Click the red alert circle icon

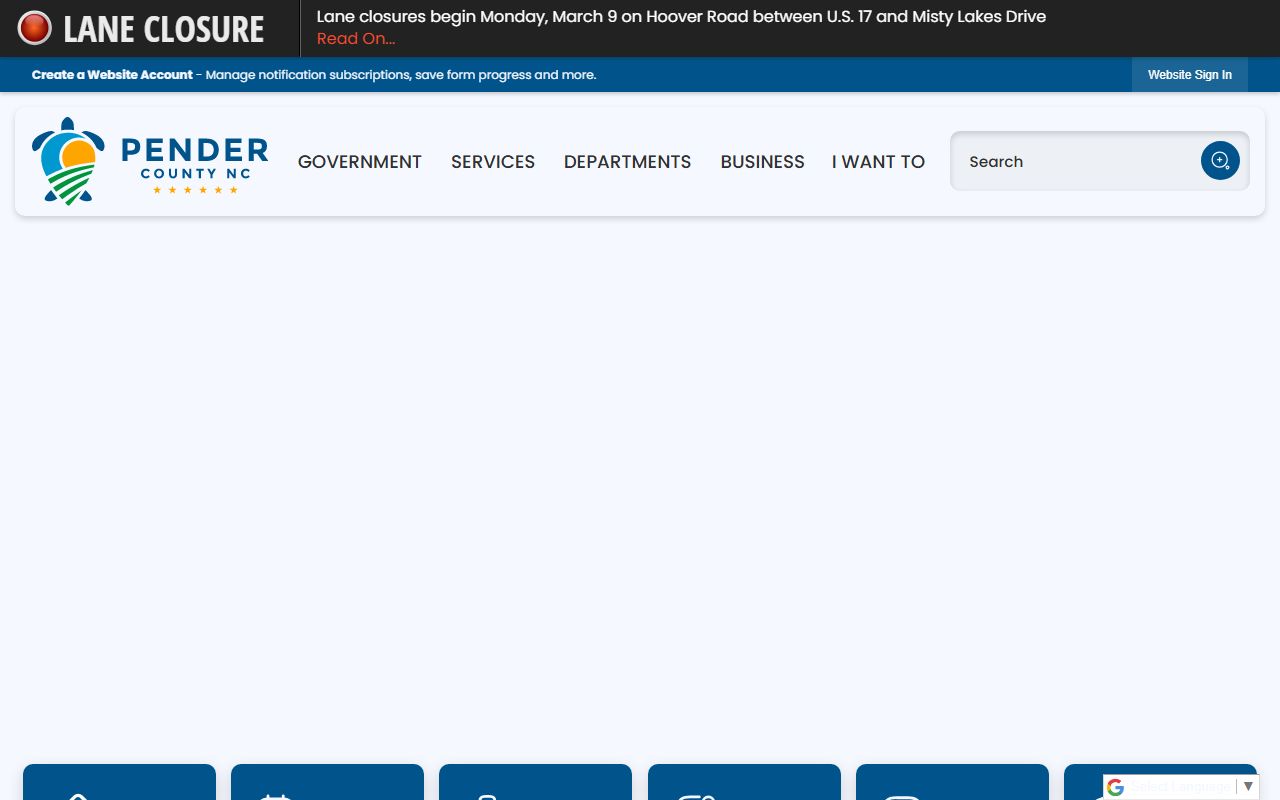(x=35, y=28)
